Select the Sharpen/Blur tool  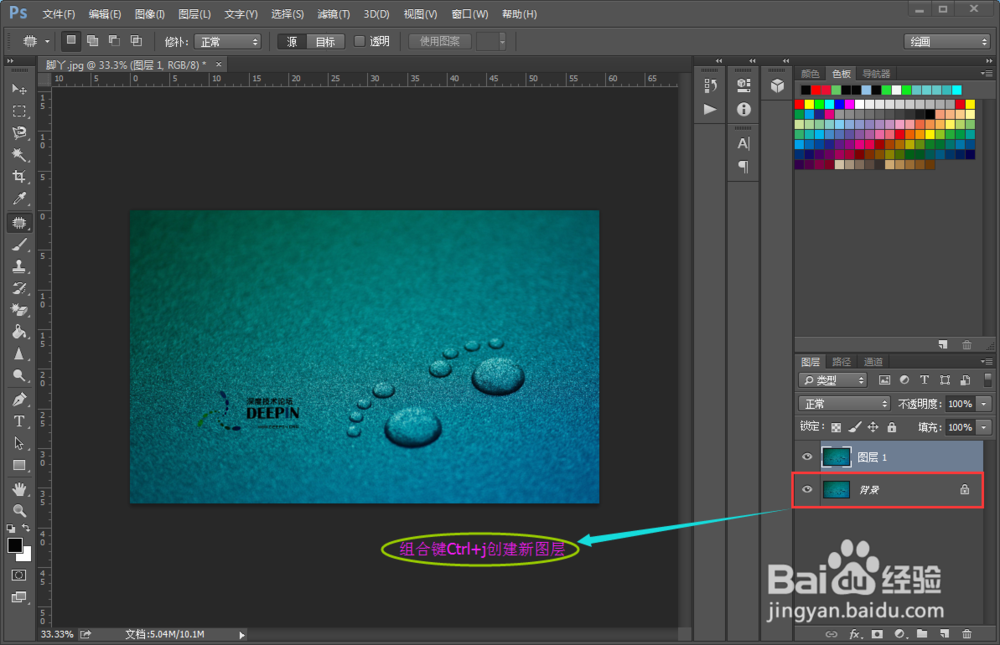[x=19, y=353]
